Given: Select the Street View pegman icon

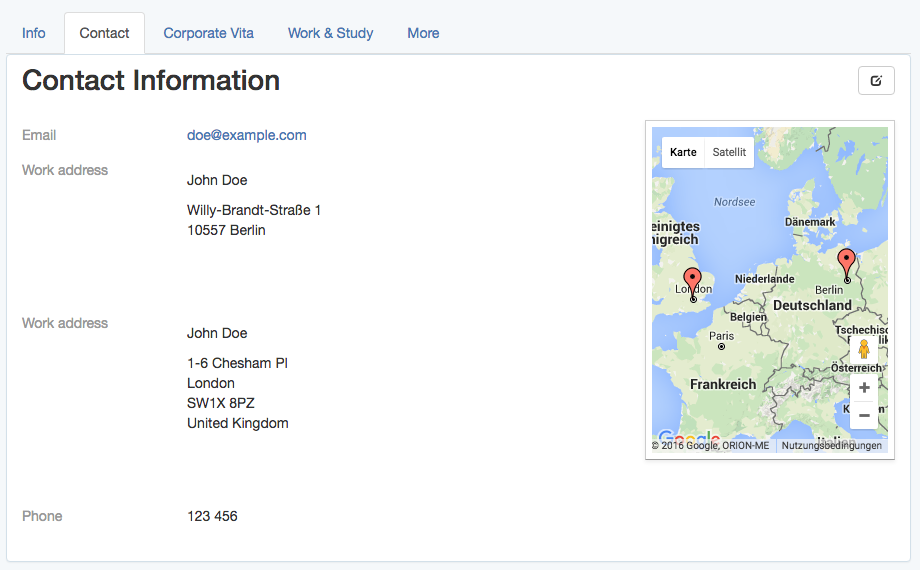Looking at the screenshot, I should coord(864,349).
